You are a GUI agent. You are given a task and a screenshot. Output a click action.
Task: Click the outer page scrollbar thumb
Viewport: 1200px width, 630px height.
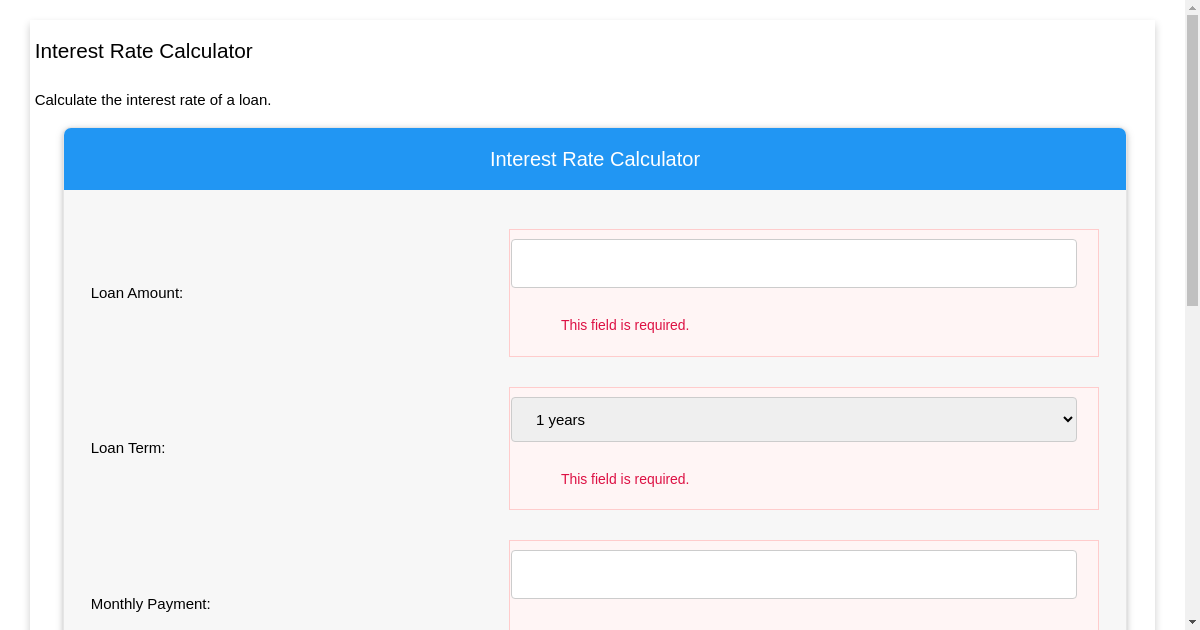point(1193,150)
